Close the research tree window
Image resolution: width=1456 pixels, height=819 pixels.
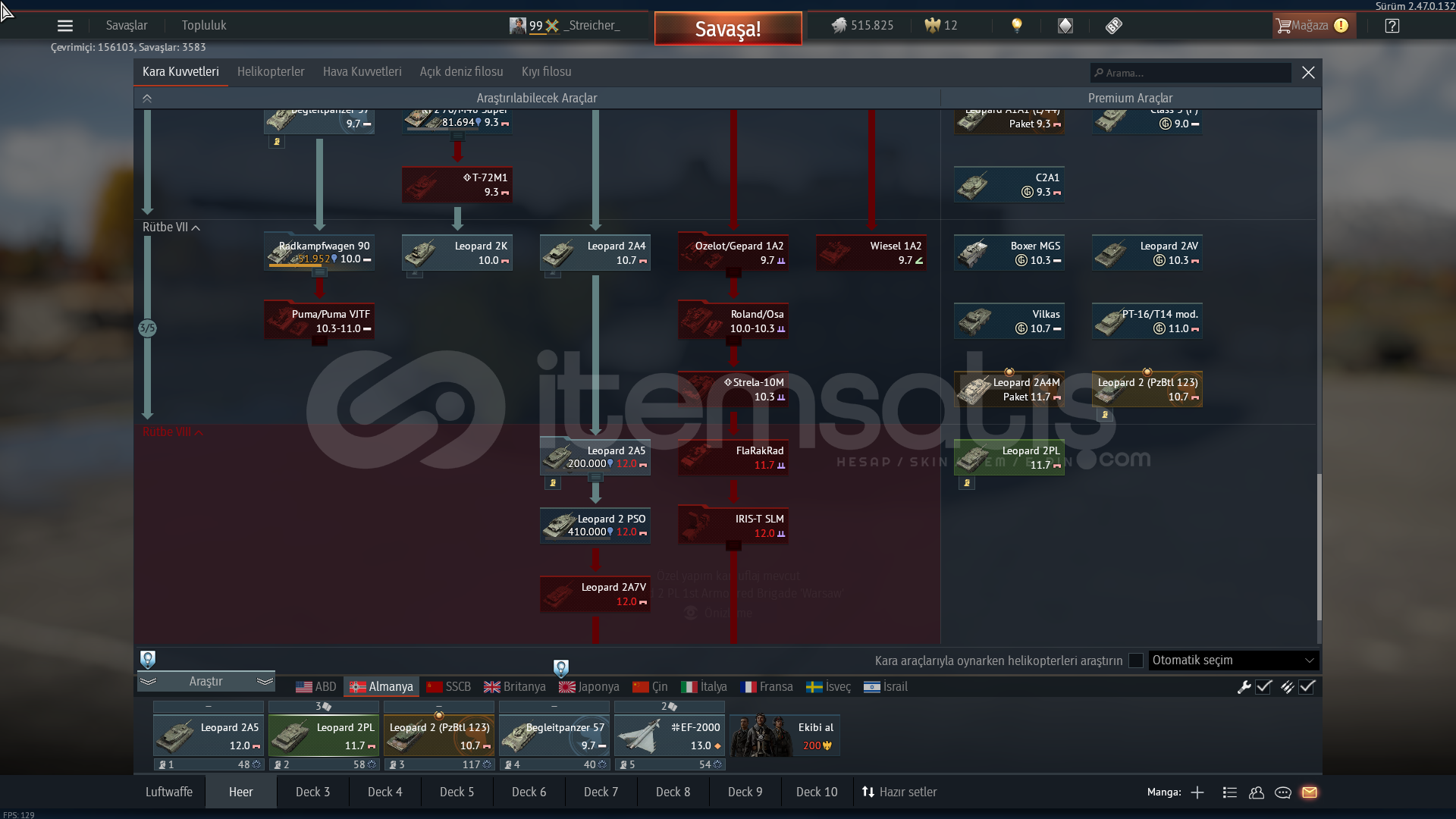[1308, 73]
